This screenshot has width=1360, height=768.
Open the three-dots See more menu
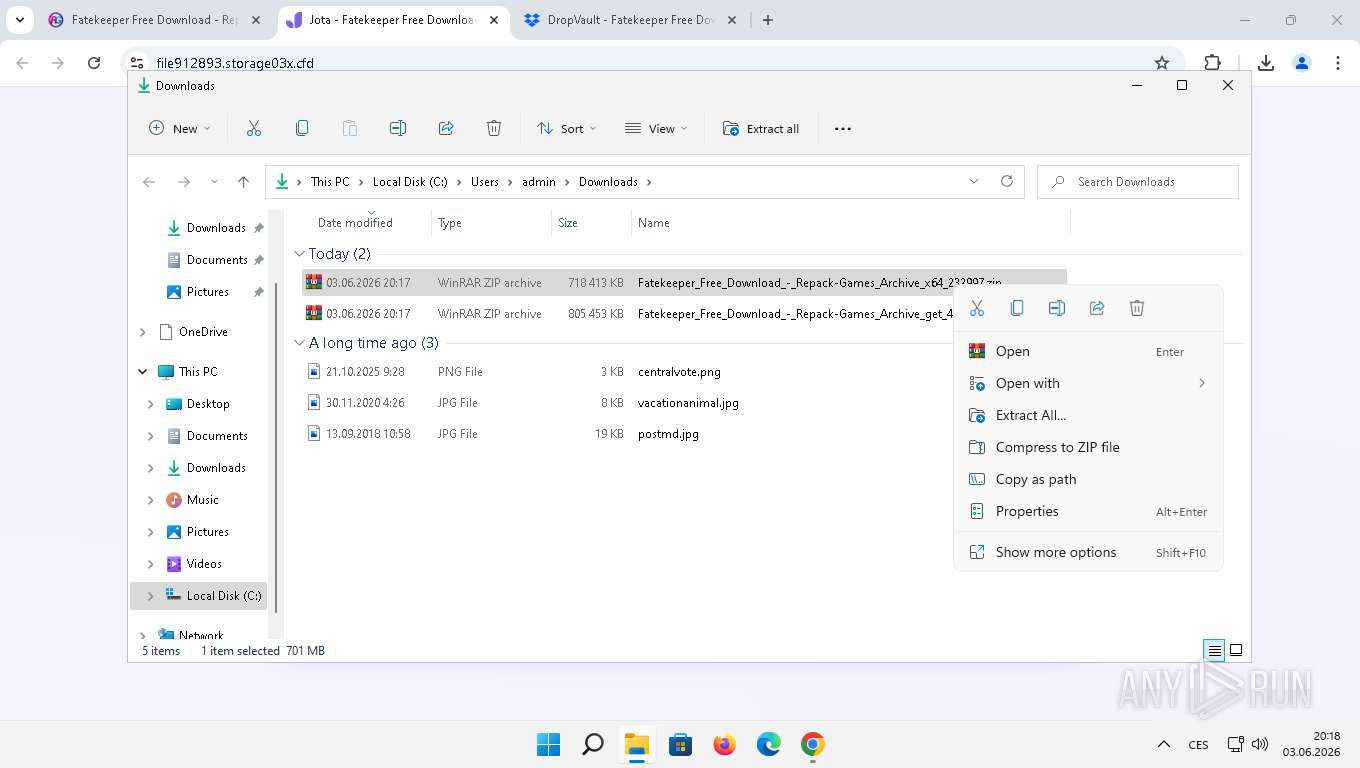point(843,128)
